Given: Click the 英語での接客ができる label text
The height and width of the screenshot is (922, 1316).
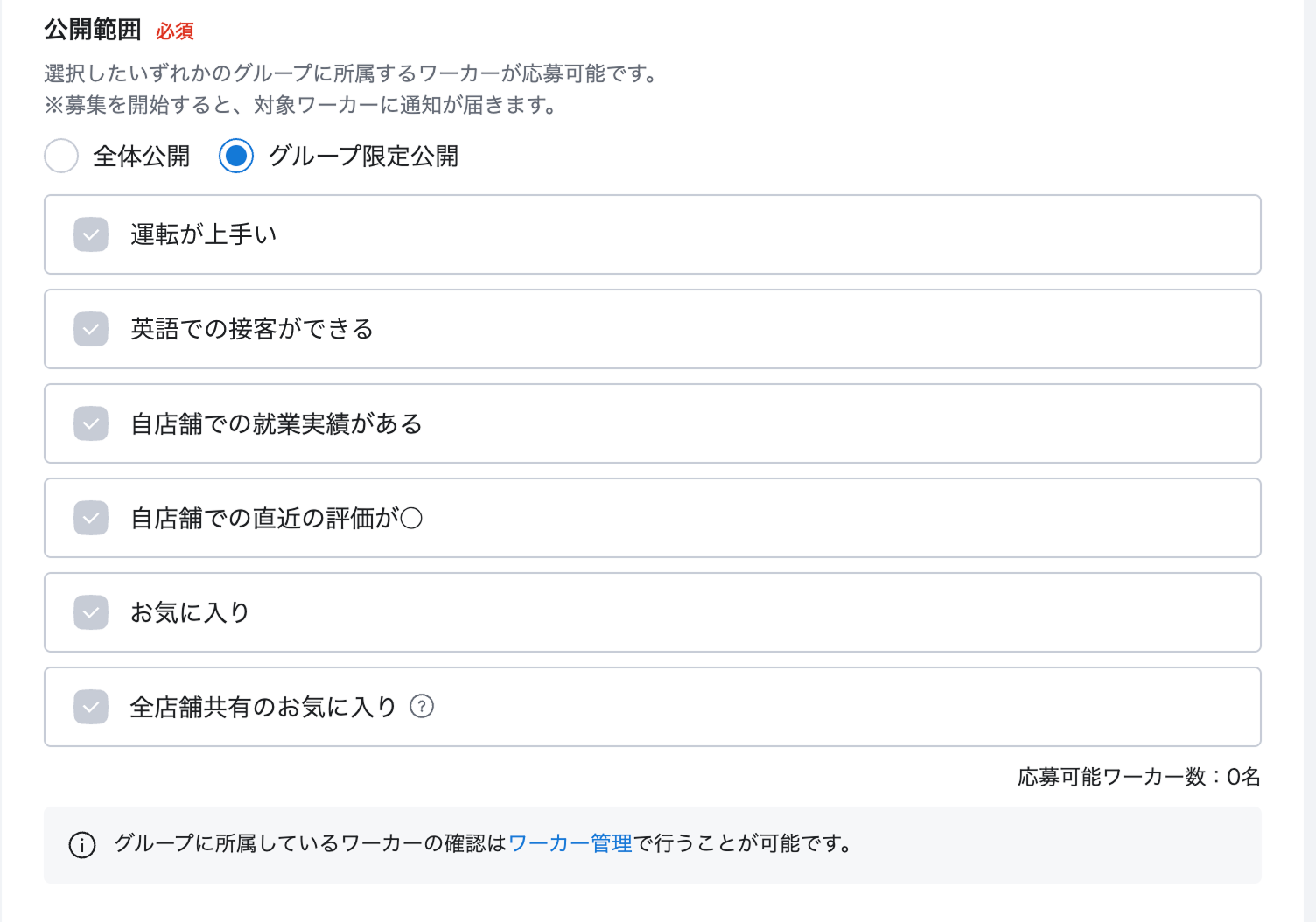Looking at the screenshot, I should (252, 329).
